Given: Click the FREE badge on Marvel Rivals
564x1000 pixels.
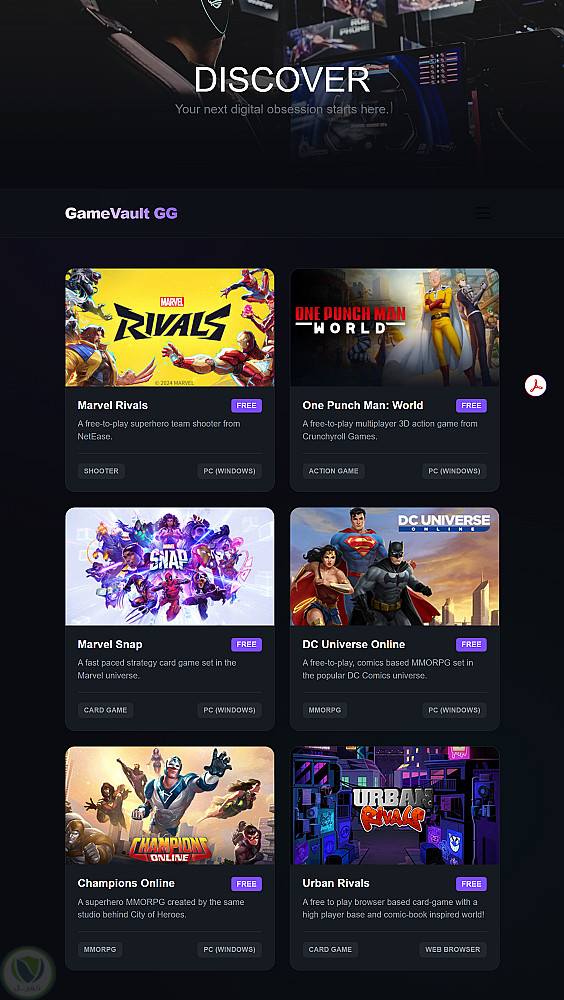Looking at the screenshot, I should pos(246,406).
